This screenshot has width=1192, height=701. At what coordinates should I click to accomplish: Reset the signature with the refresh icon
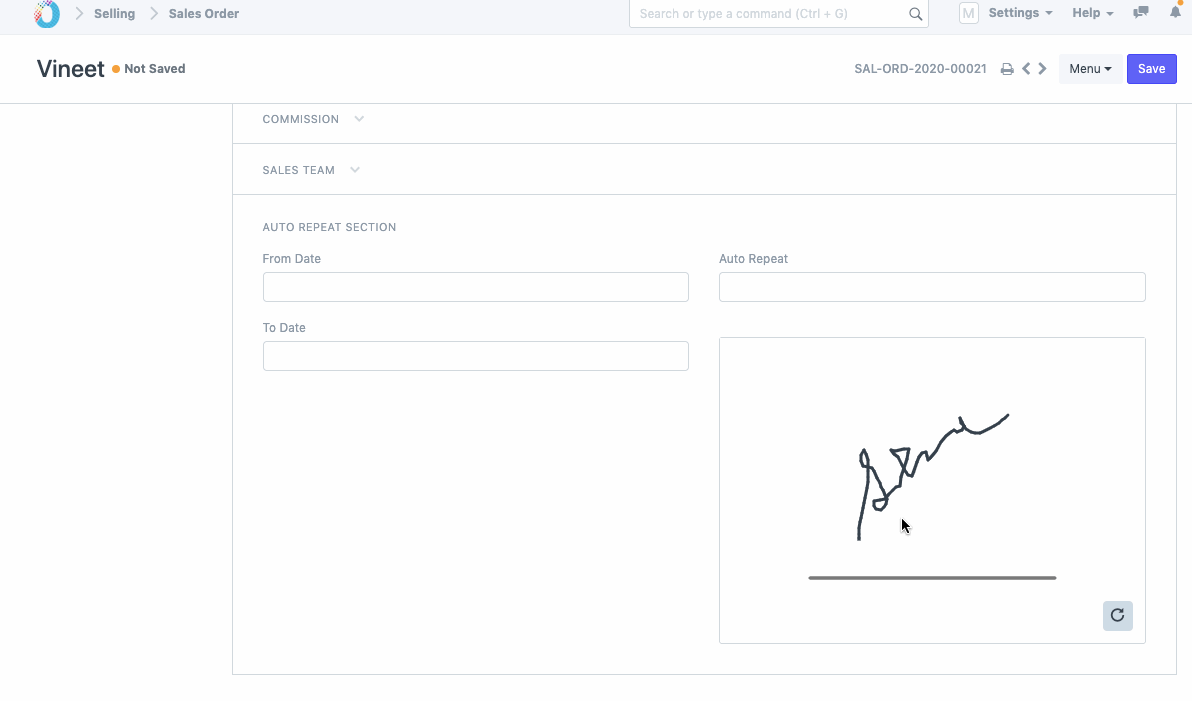pos(1117,615)
